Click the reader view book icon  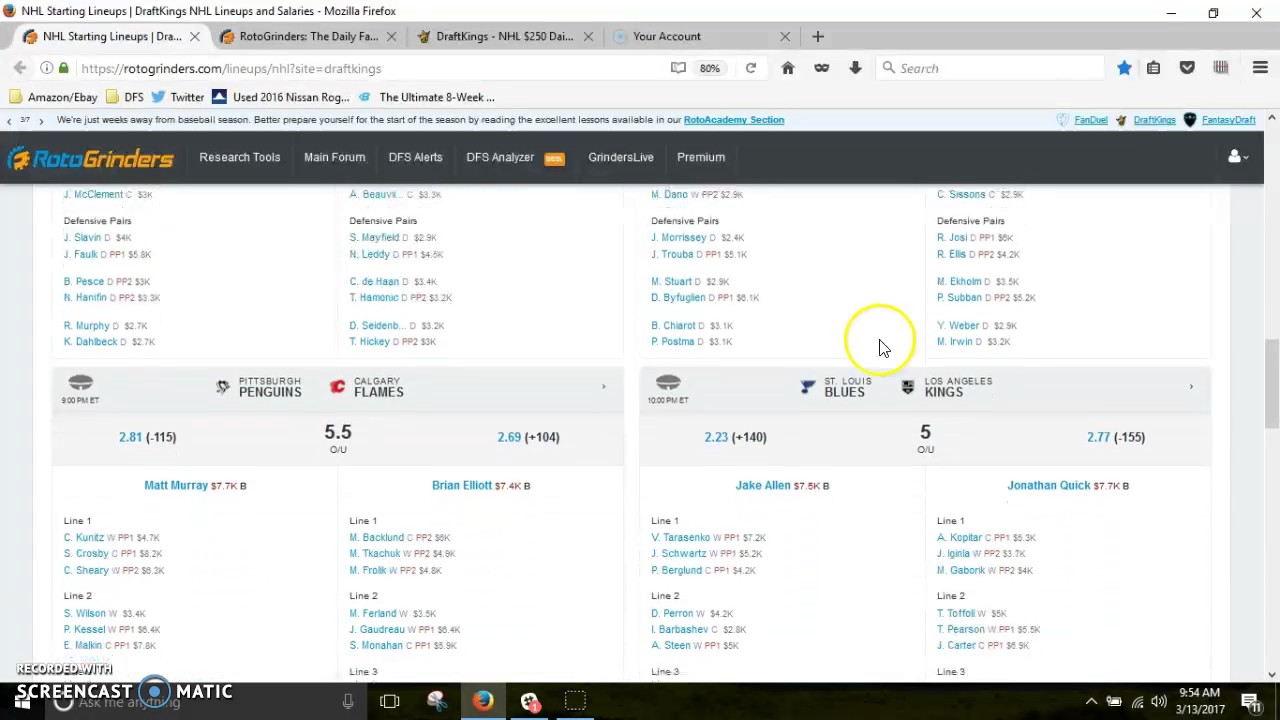678,68
